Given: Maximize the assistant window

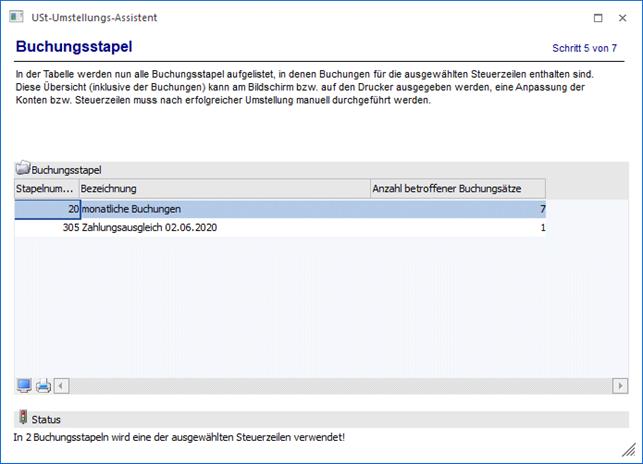Looking at the screenshot, I should coord(598,18).
